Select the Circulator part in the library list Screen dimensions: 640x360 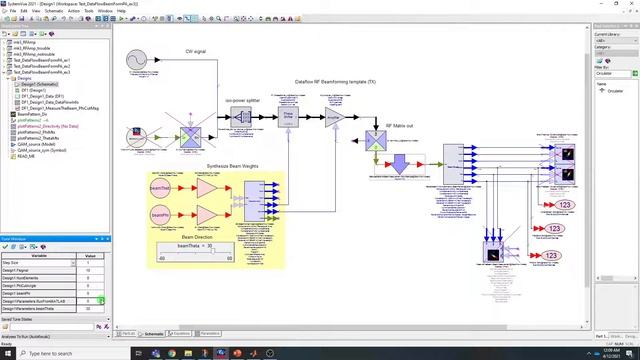(615, 91)
